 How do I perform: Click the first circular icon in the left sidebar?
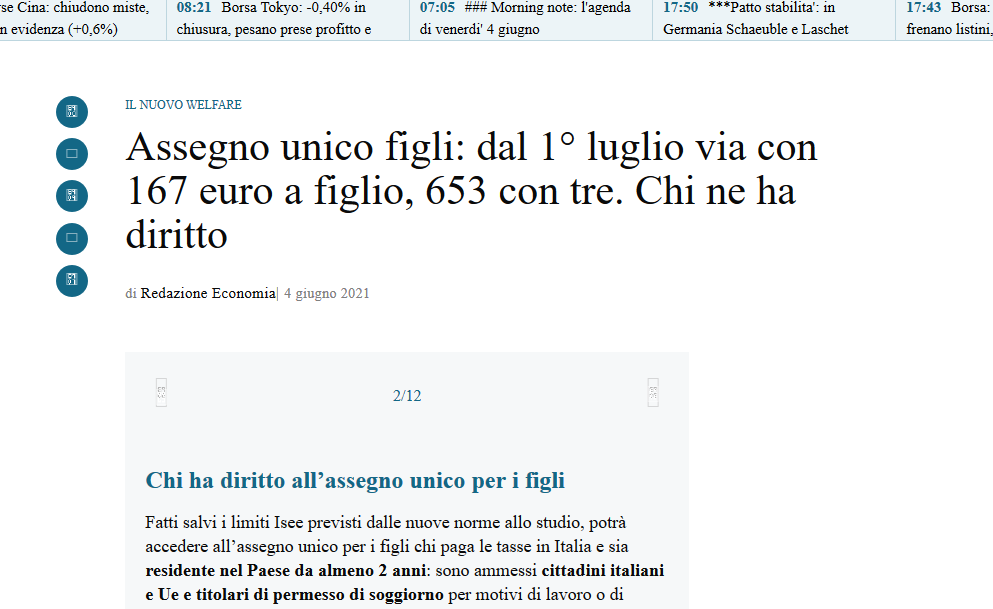72,111
